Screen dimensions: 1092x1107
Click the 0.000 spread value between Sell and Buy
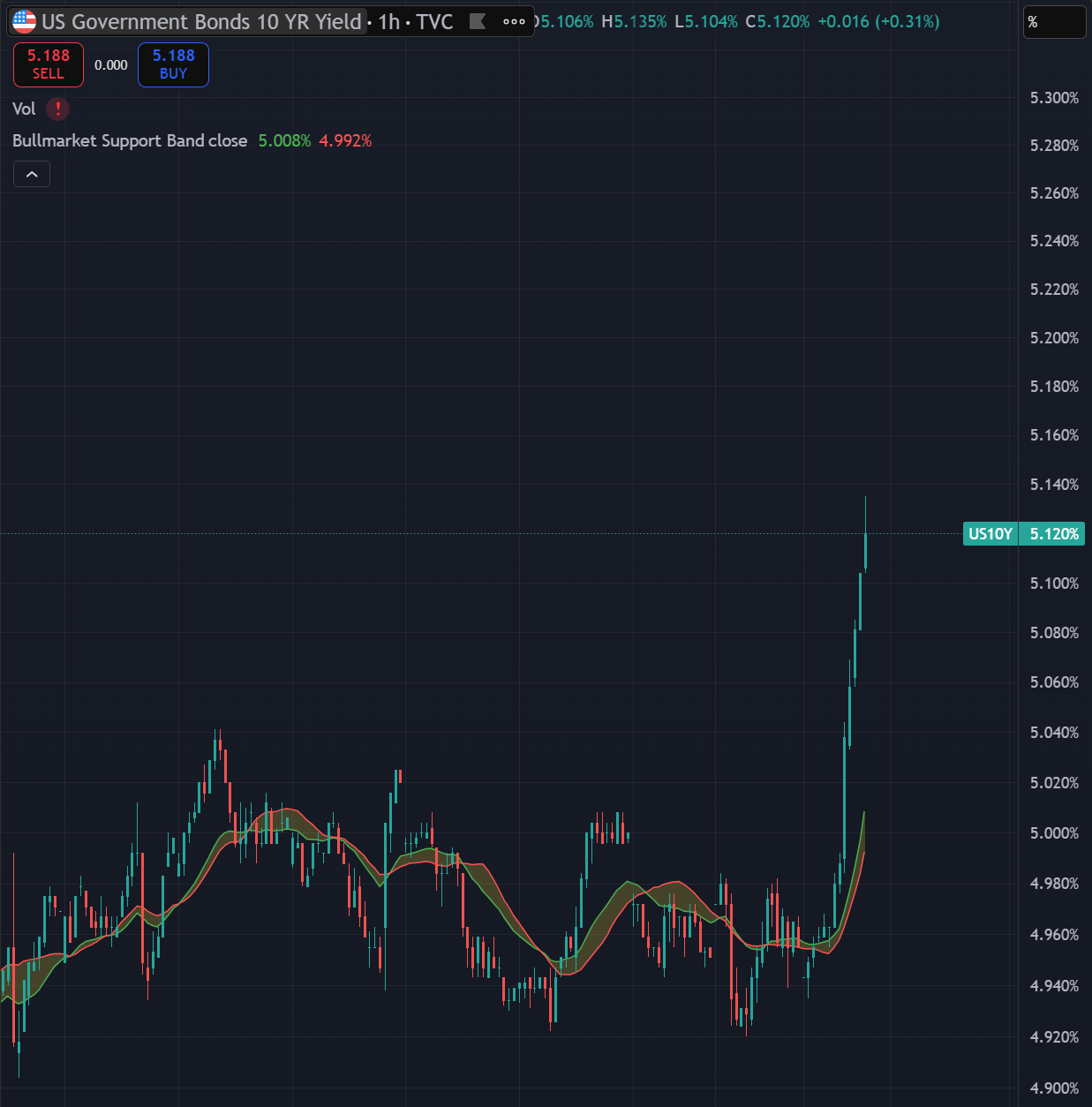pos(111,64)
